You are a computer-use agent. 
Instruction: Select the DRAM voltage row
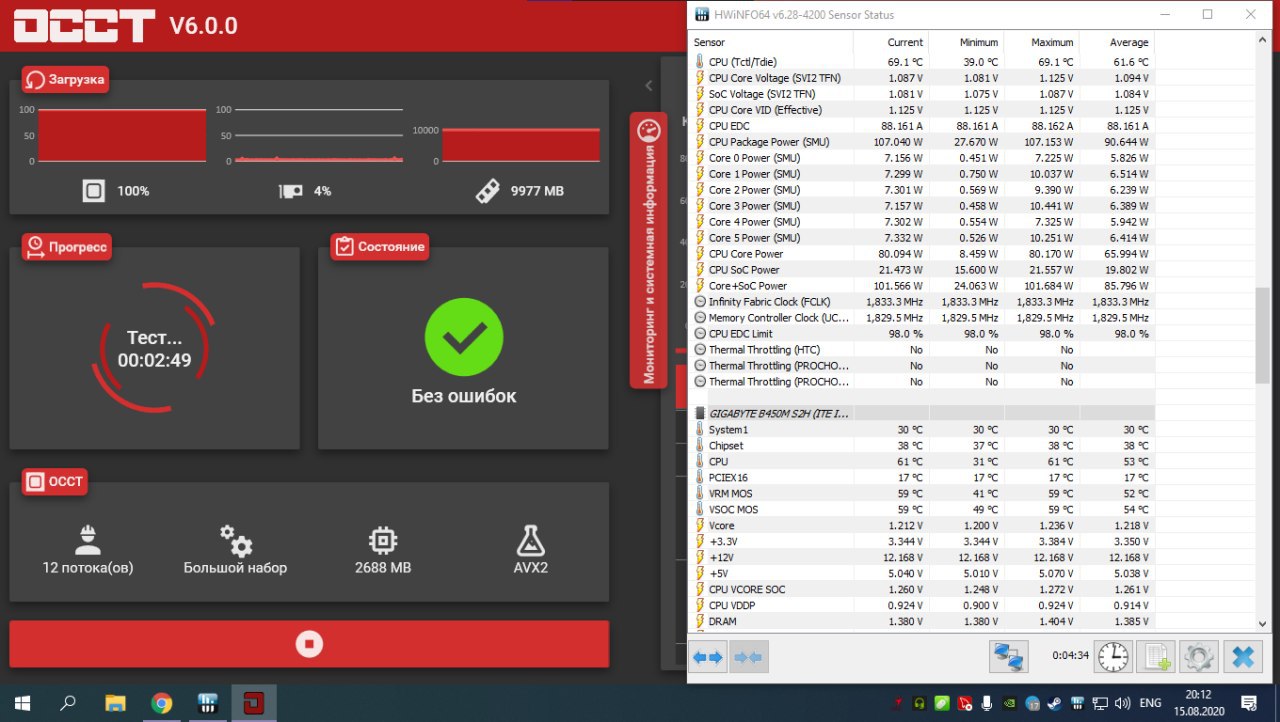point(922,622)
